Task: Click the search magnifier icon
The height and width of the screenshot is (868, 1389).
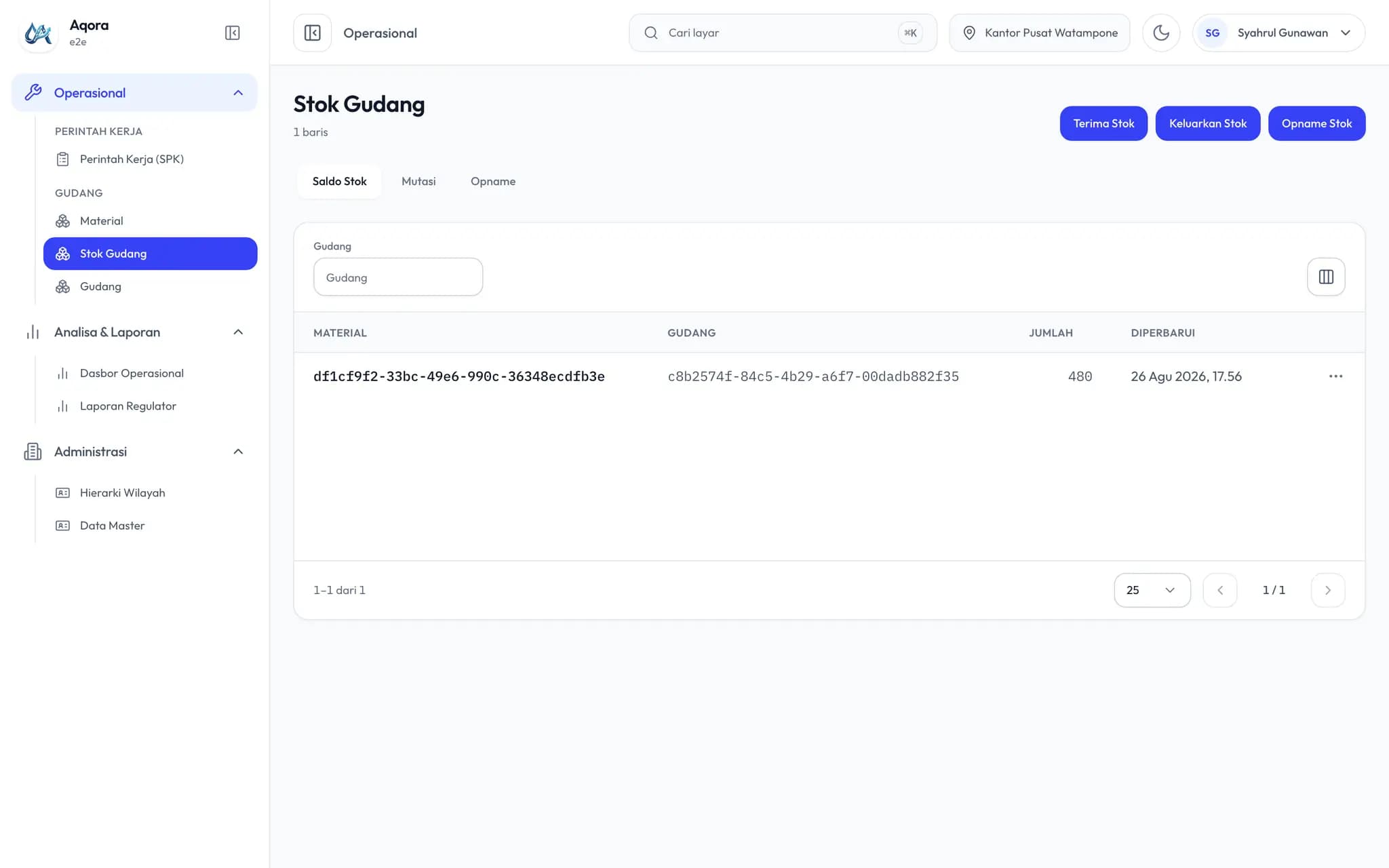Action: [650, 33]
